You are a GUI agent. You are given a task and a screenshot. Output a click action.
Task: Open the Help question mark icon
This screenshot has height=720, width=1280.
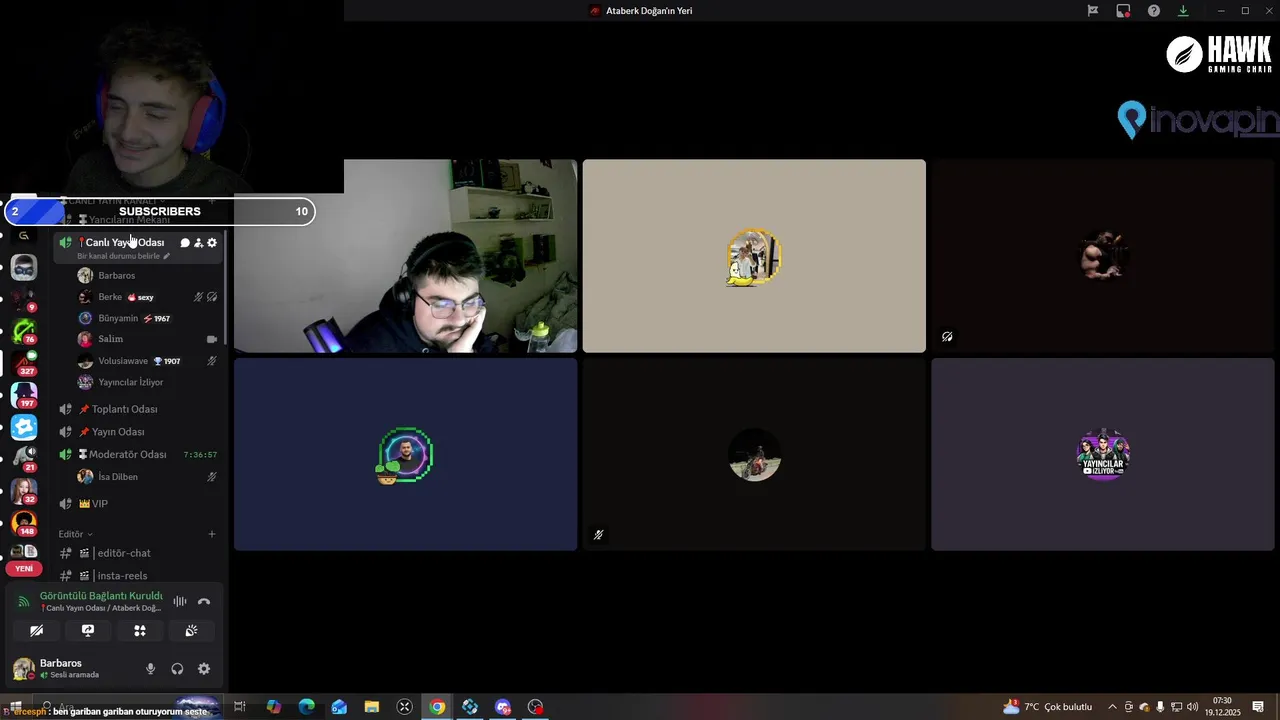[1154, 11]
